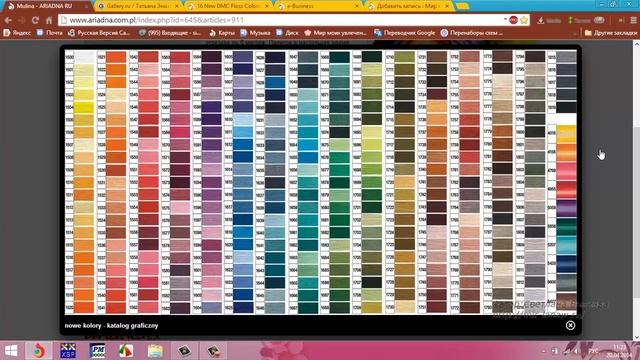
Task: Close the color catalog lightbox
Action: [x=571, y=325]
